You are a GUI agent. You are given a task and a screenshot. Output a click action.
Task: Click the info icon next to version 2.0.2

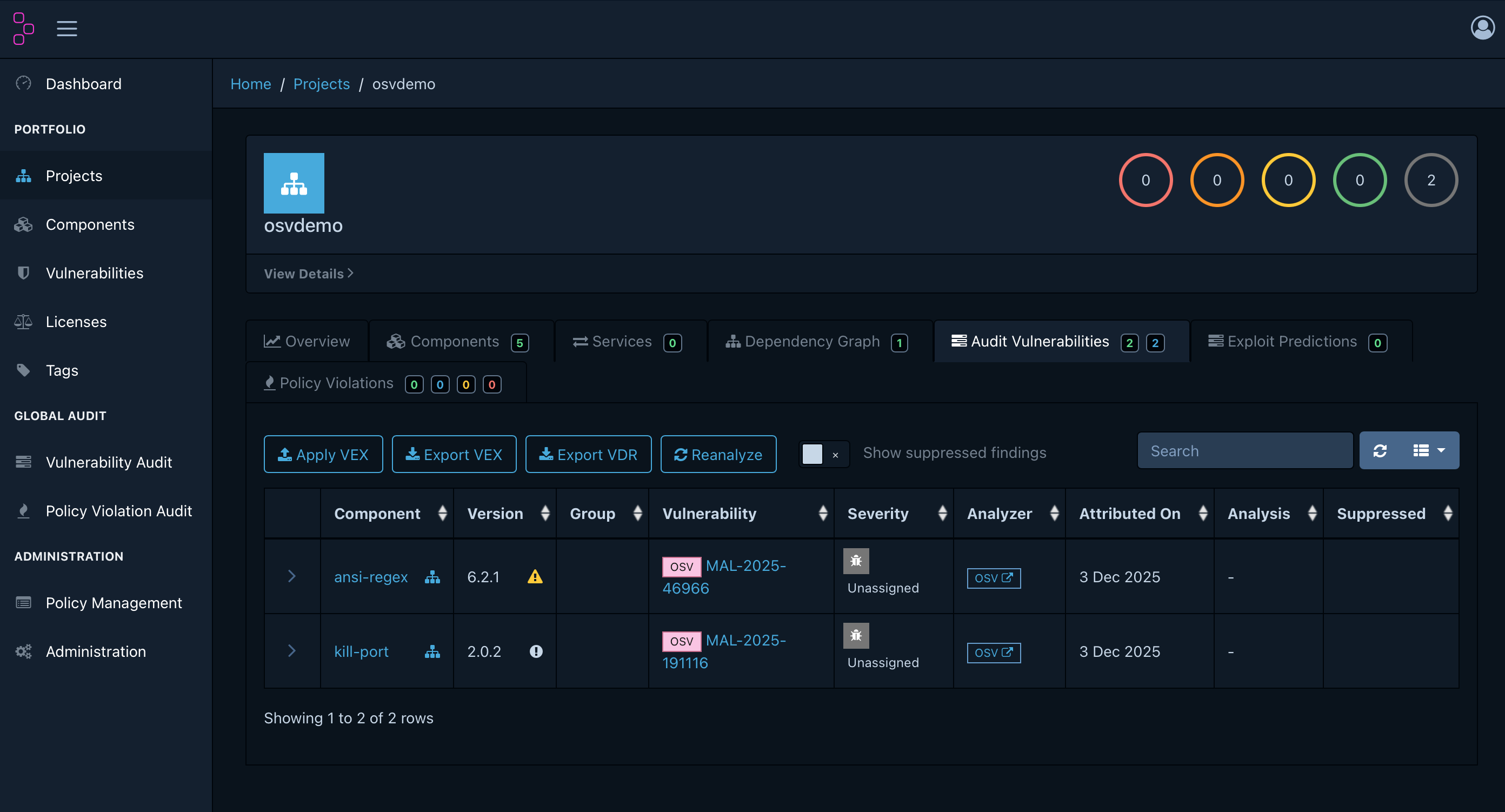(x=536, y=651)
